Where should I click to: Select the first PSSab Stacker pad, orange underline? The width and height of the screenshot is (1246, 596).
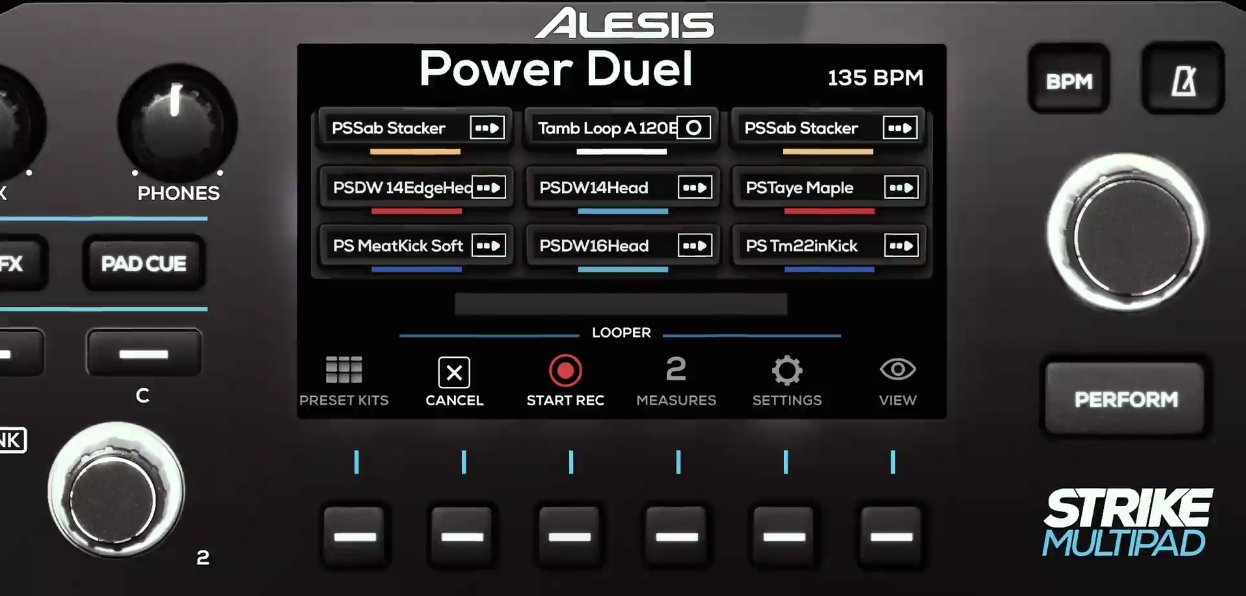tap(416, 128)
